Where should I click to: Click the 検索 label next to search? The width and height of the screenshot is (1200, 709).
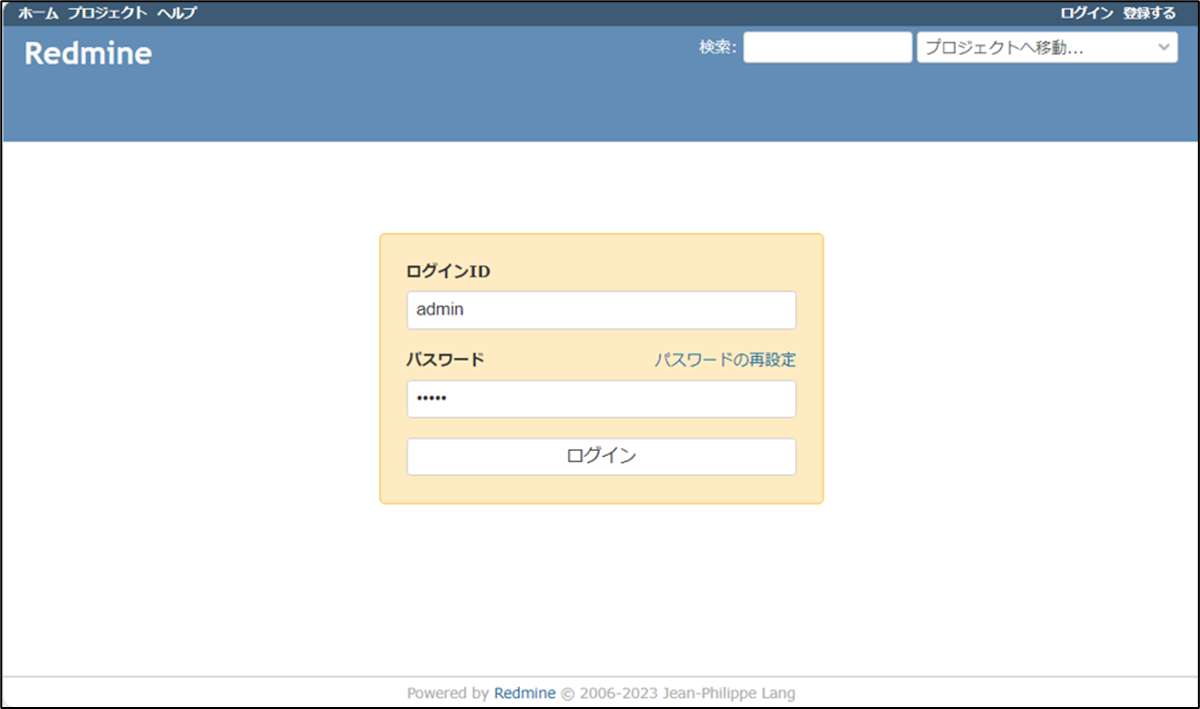pyautogui.click(x=716, y=46)
